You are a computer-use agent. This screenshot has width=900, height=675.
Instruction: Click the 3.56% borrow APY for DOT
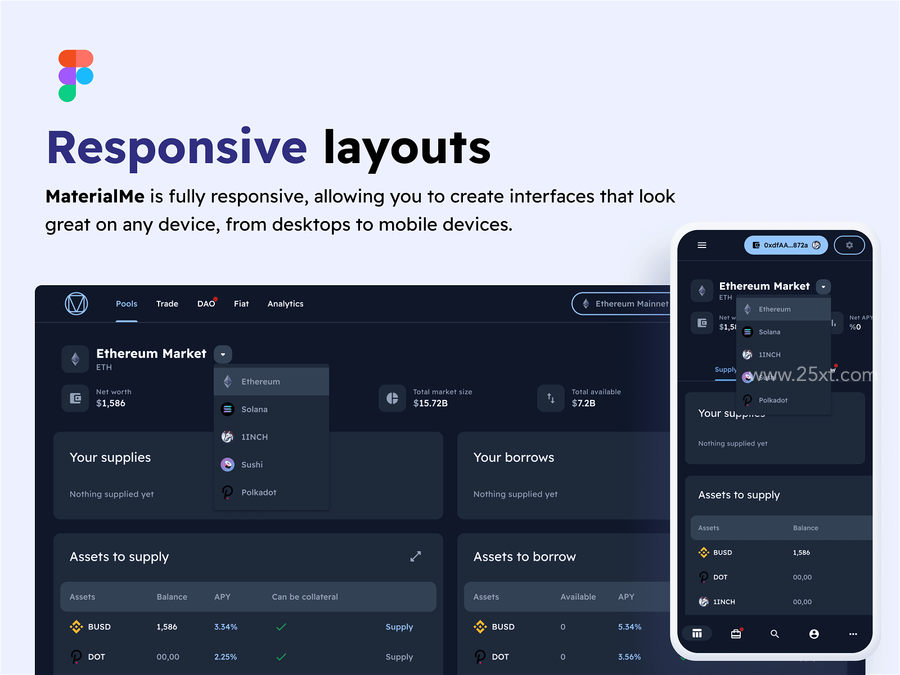tap(630, 657)
